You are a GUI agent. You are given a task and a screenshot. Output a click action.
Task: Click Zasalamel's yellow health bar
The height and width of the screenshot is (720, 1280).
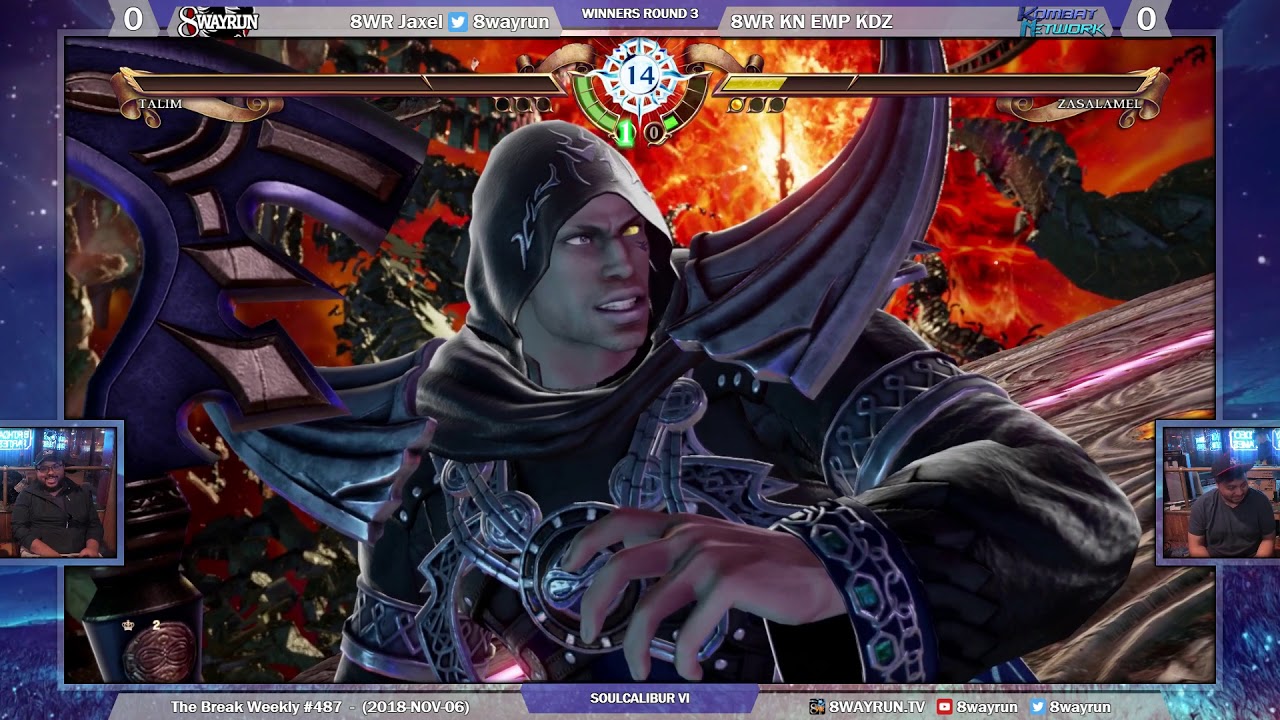pyautogui.click(x=754, y=83)
